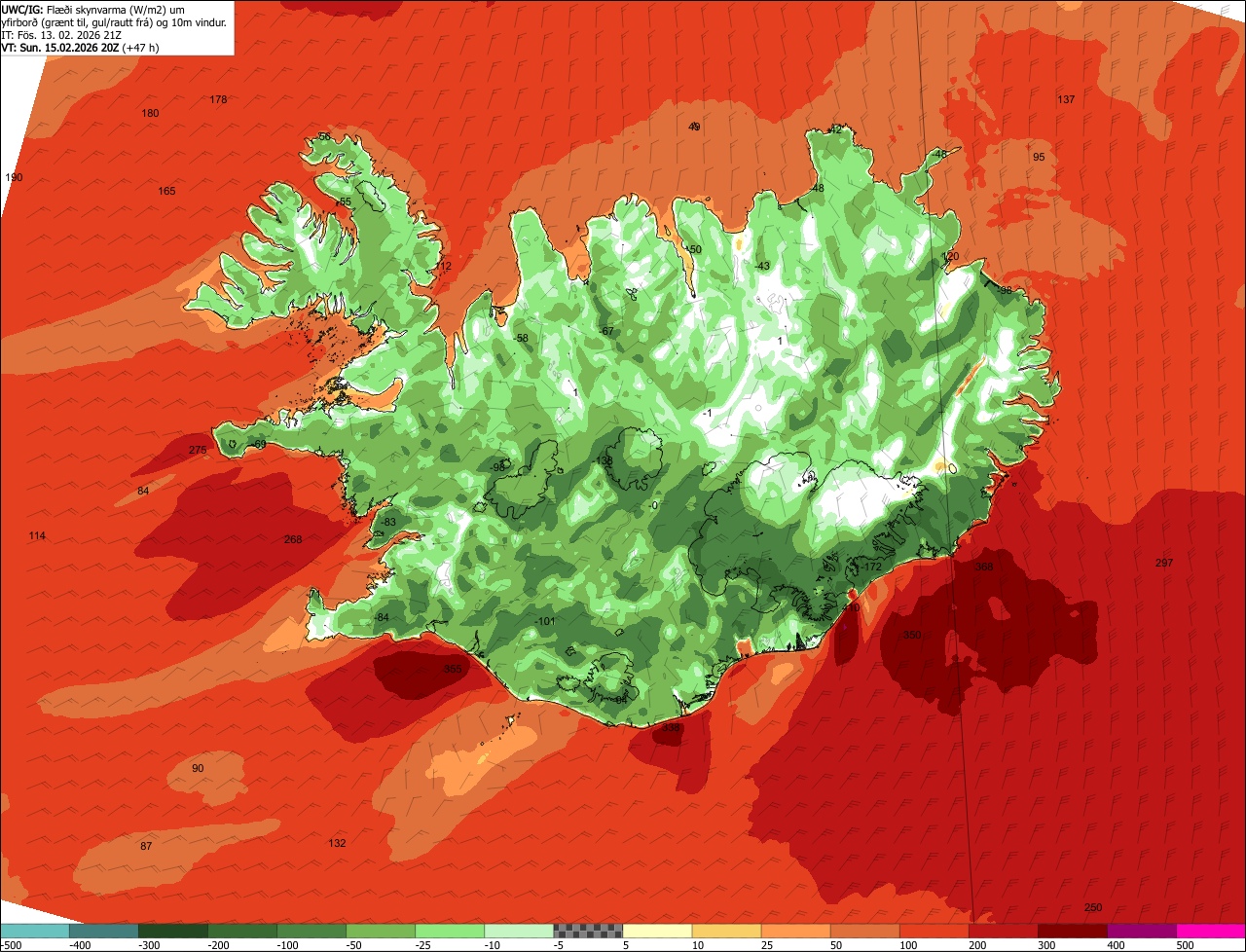Viewport: 1246px width, 952px height.
Task: Click the '-67' flux value on the map
Action: pos(607,331)
